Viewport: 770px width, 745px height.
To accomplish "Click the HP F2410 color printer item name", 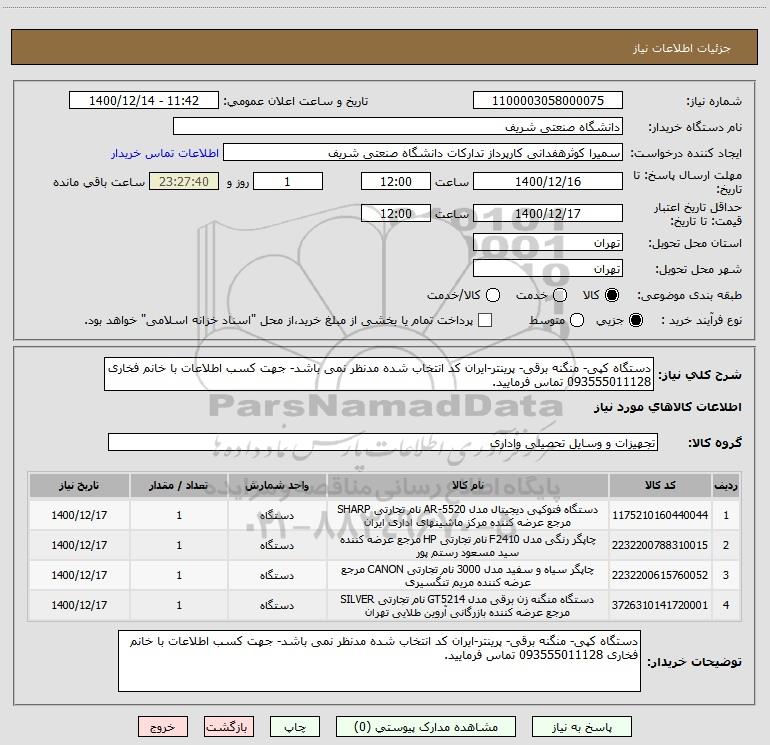I will coord(467,546).
